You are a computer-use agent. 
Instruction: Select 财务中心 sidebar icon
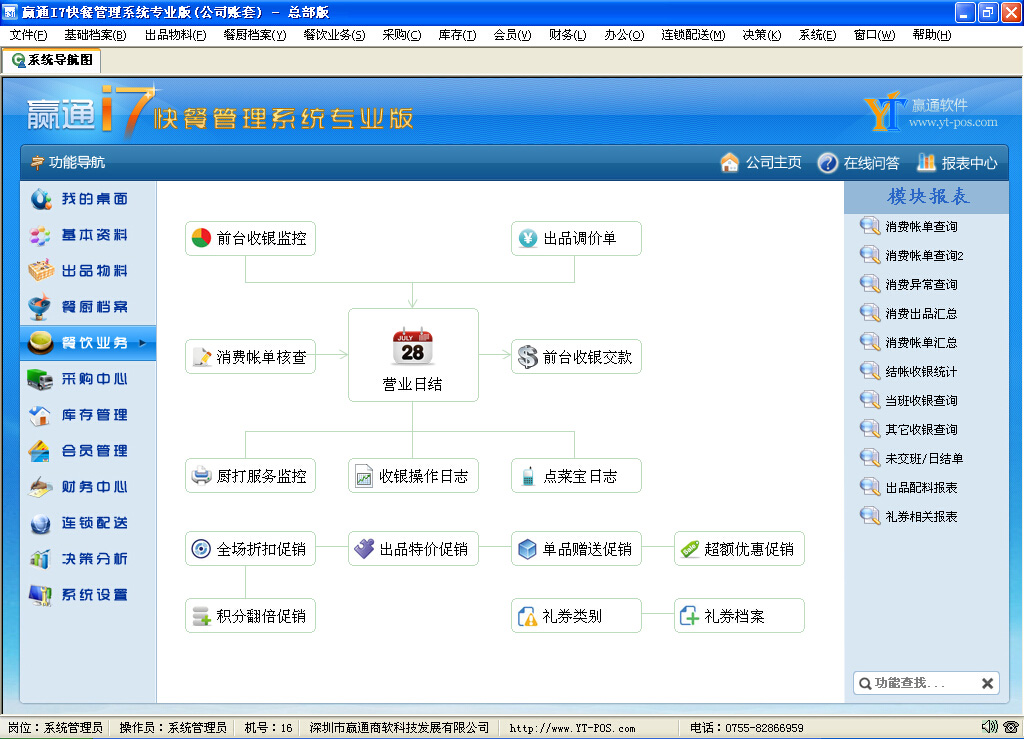[40, 487]
